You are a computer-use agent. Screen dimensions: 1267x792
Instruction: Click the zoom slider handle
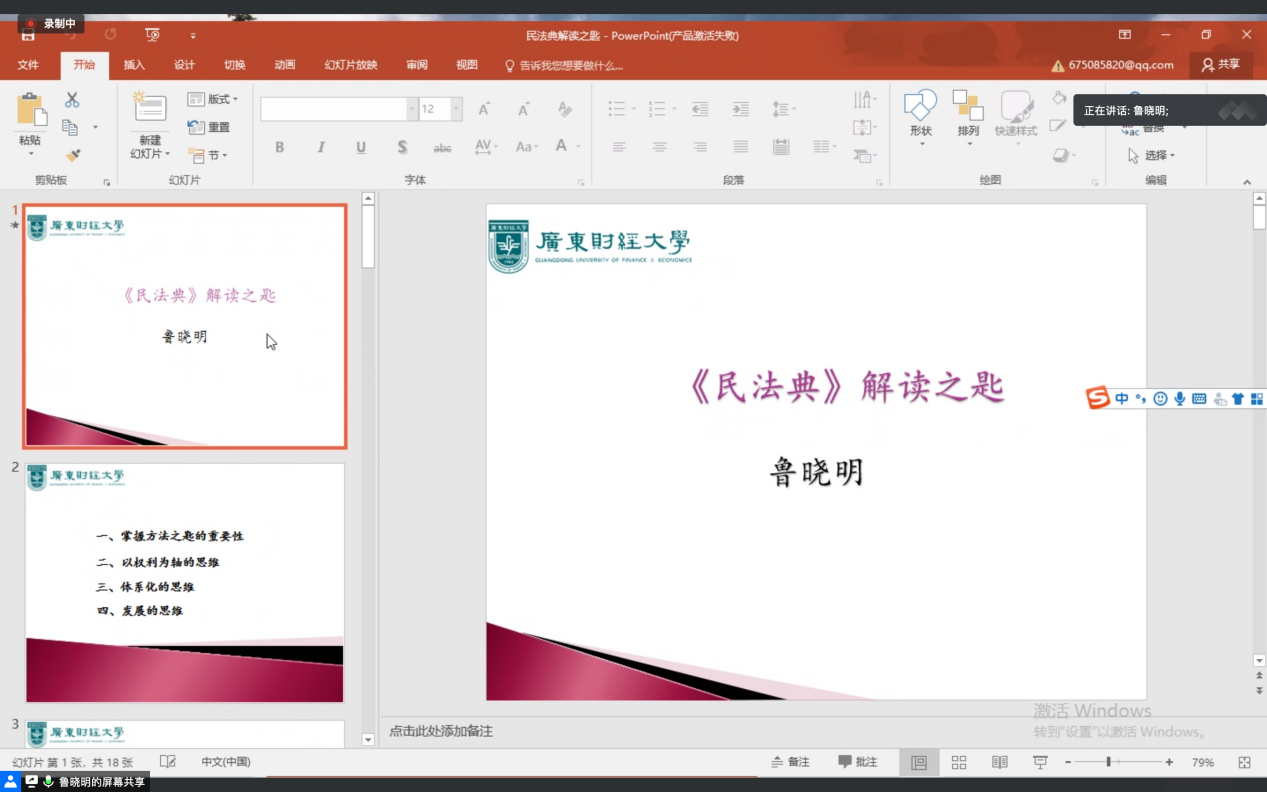click(x=1108, y=762)
